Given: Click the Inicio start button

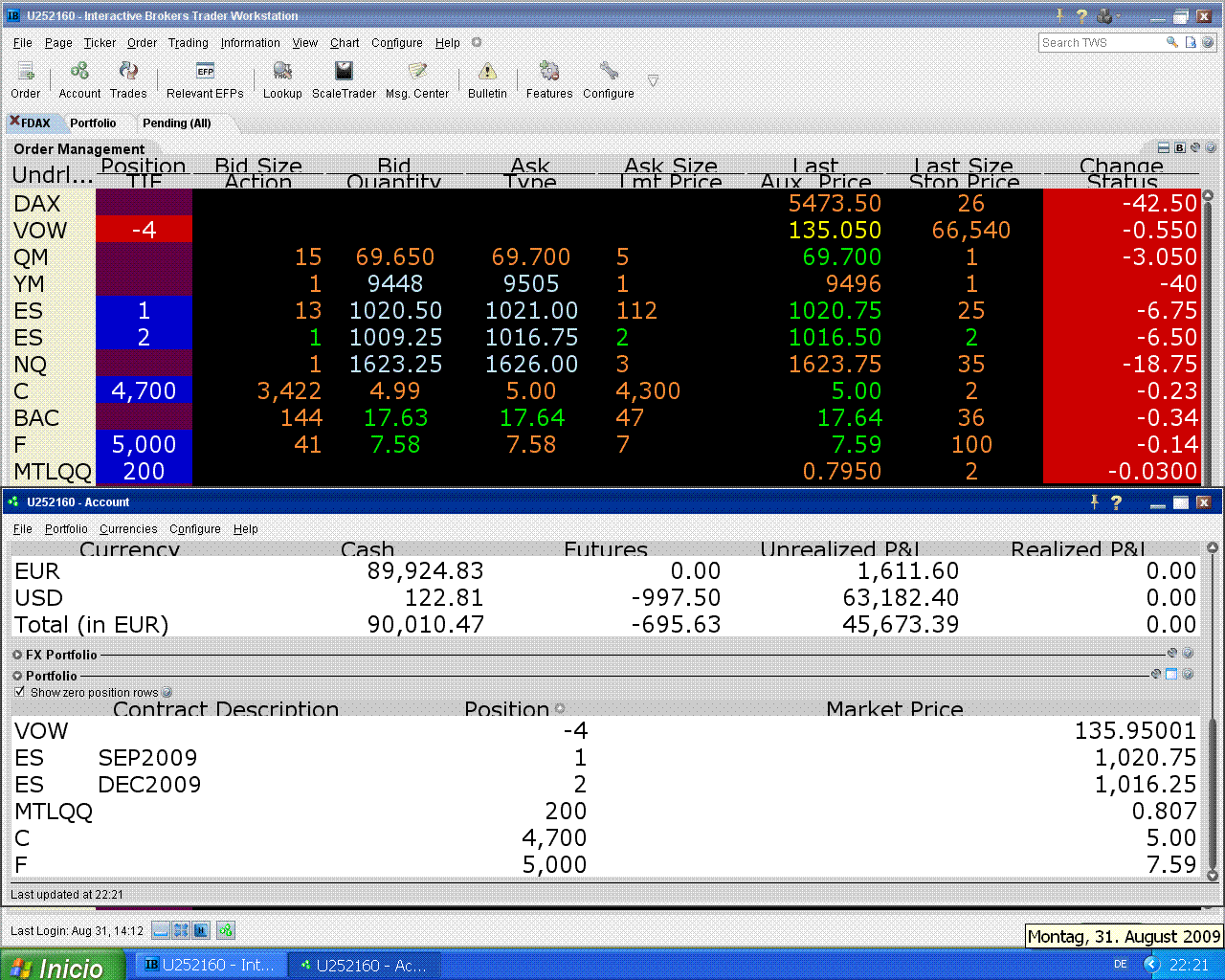Looking at the screenshot, I should 62,967.
